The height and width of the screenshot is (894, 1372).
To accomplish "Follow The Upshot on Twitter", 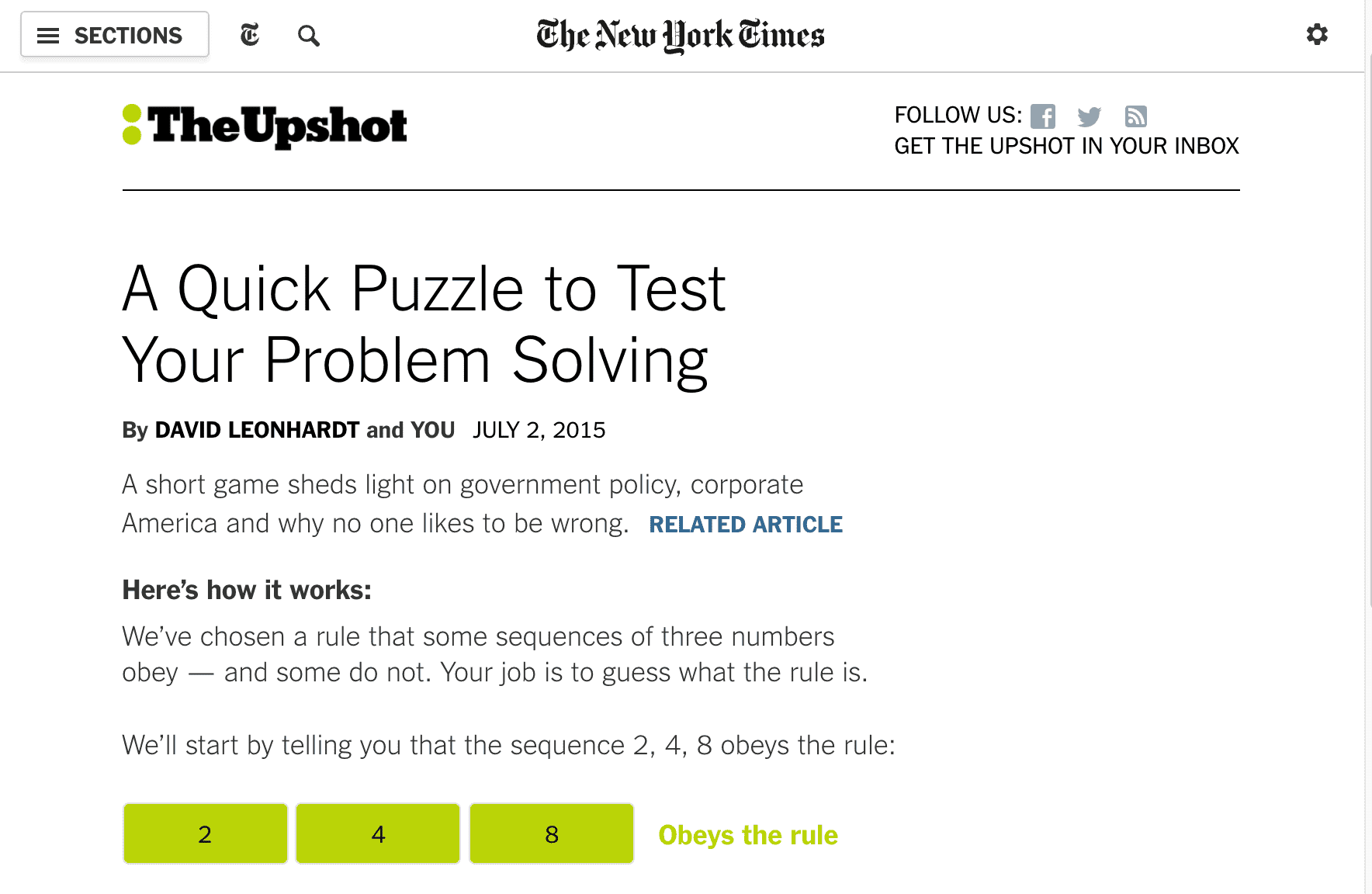I will point(1089,116).
